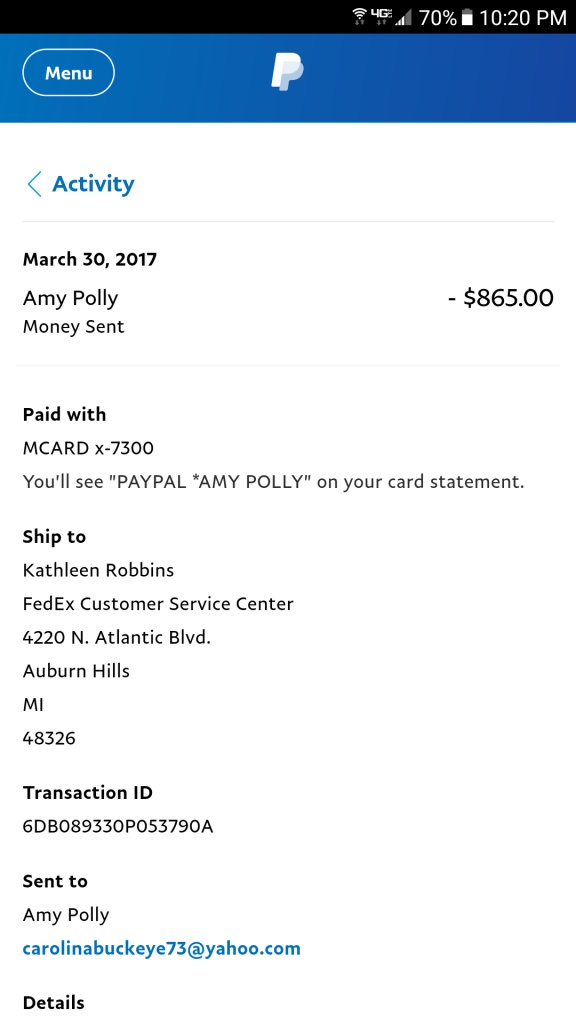Open the carolinabuckeye73@yahoo.com email link
The height and width of the screenshot is (1024, 576).
[x=162, y=948]
